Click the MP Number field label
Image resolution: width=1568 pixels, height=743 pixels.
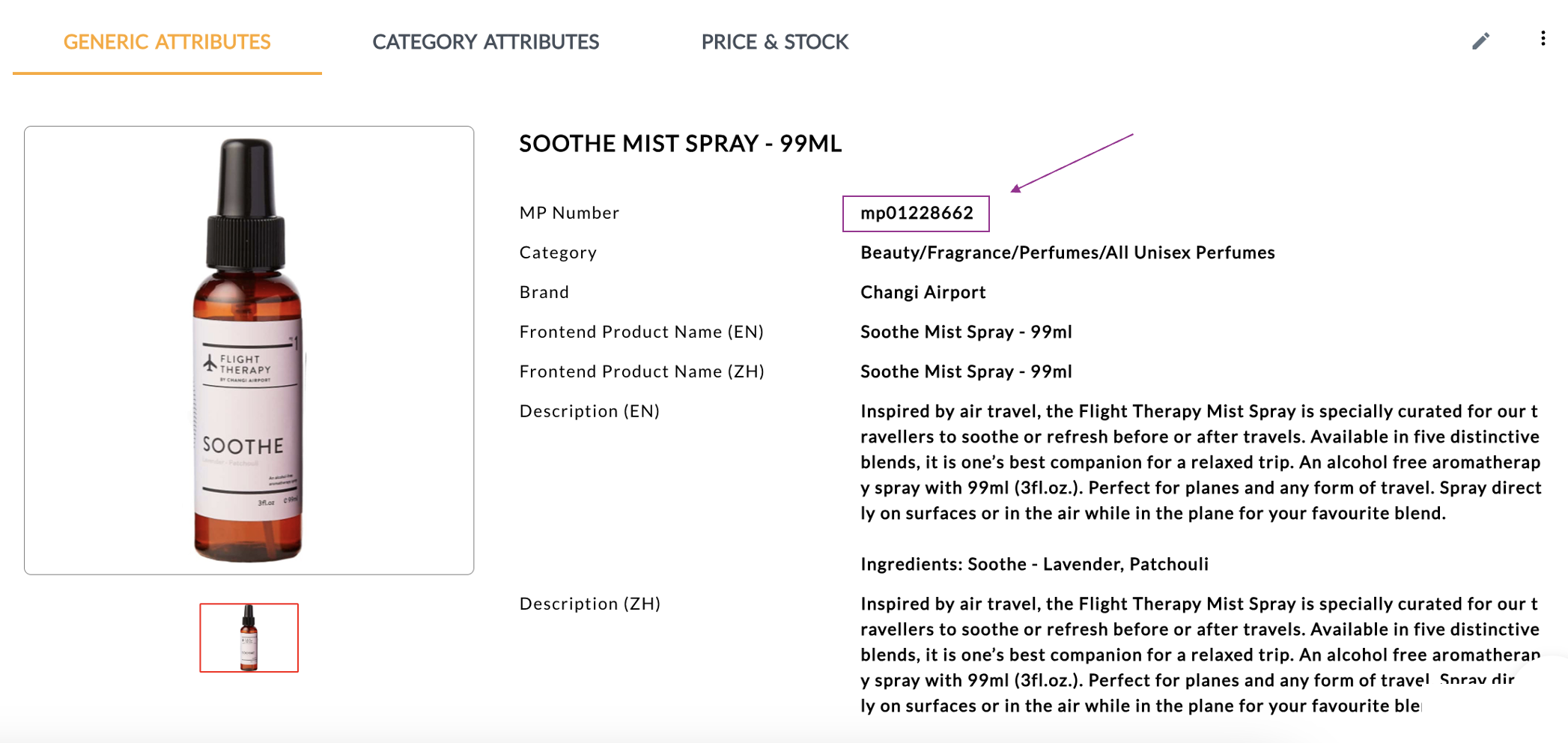click(x=569, y=213)
